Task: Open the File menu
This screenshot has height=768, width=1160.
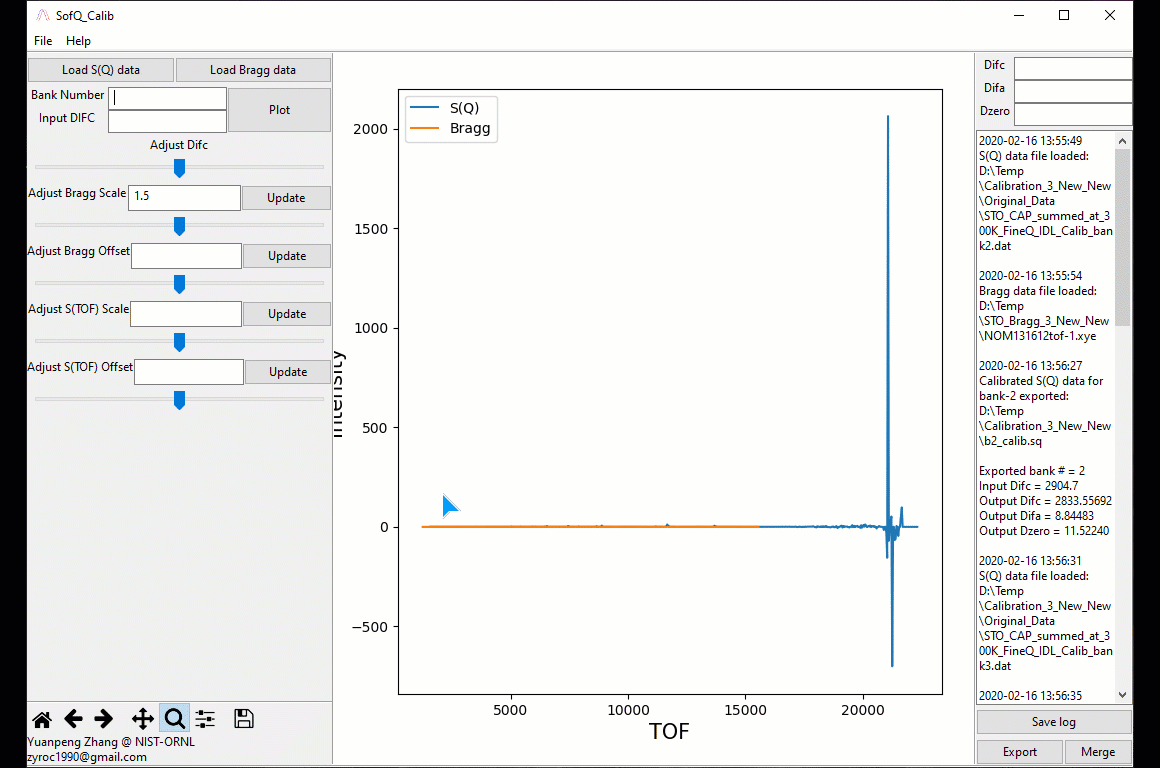Action: [x=43, y=41]
